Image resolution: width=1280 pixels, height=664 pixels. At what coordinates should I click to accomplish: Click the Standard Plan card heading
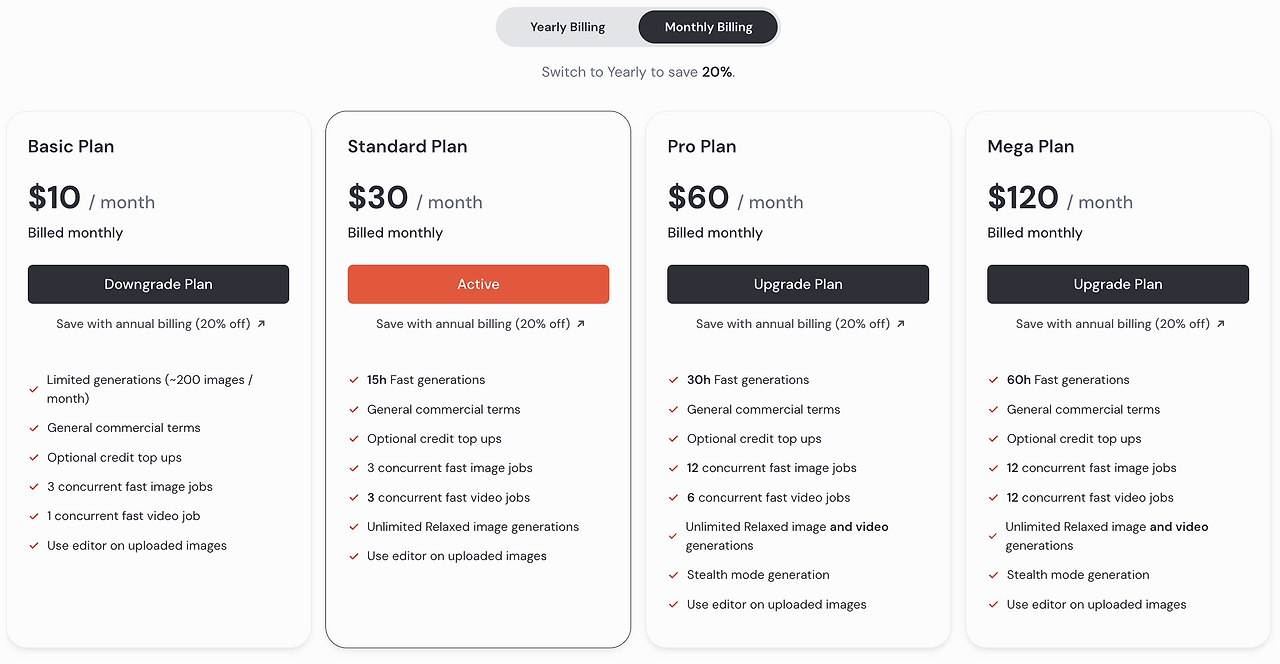(407, 146)
